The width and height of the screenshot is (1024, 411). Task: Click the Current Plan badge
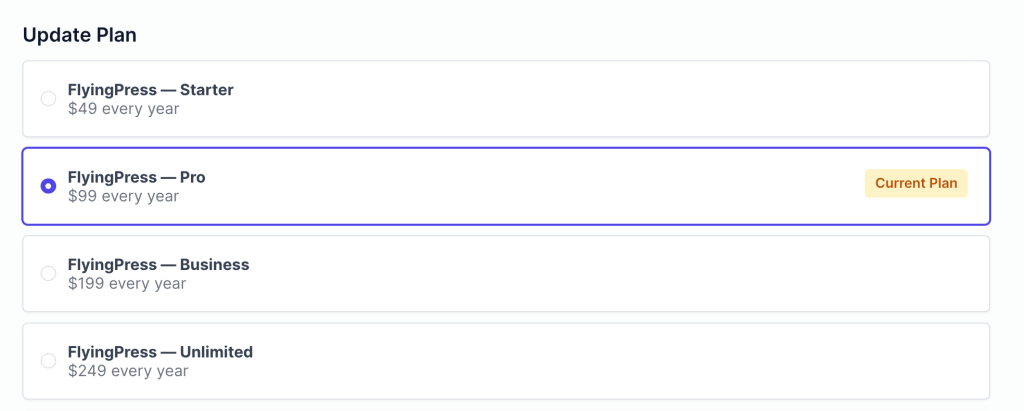(915, 184)
